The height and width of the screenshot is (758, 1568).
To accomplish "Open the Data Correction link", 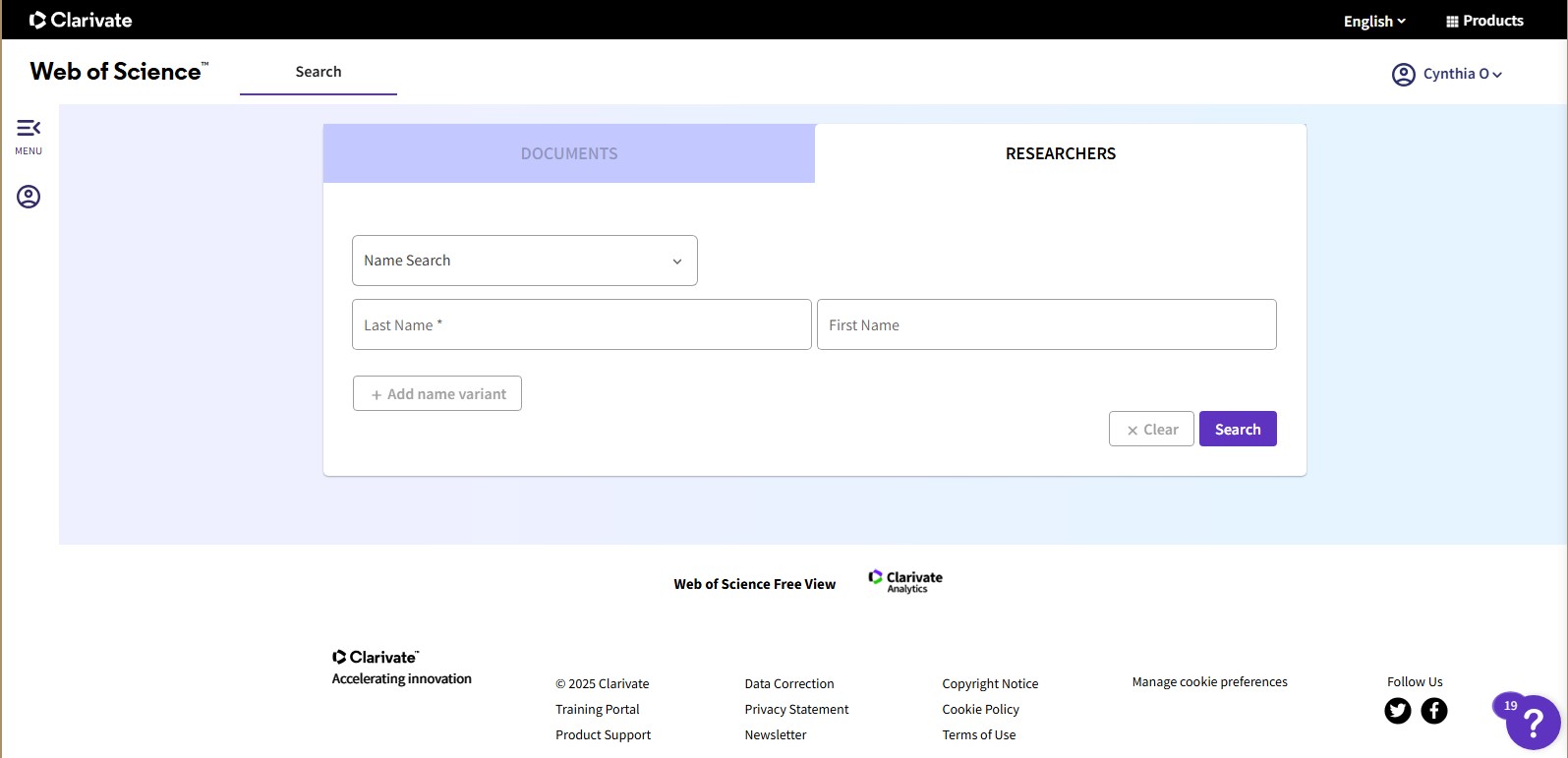I will point(789,684).
